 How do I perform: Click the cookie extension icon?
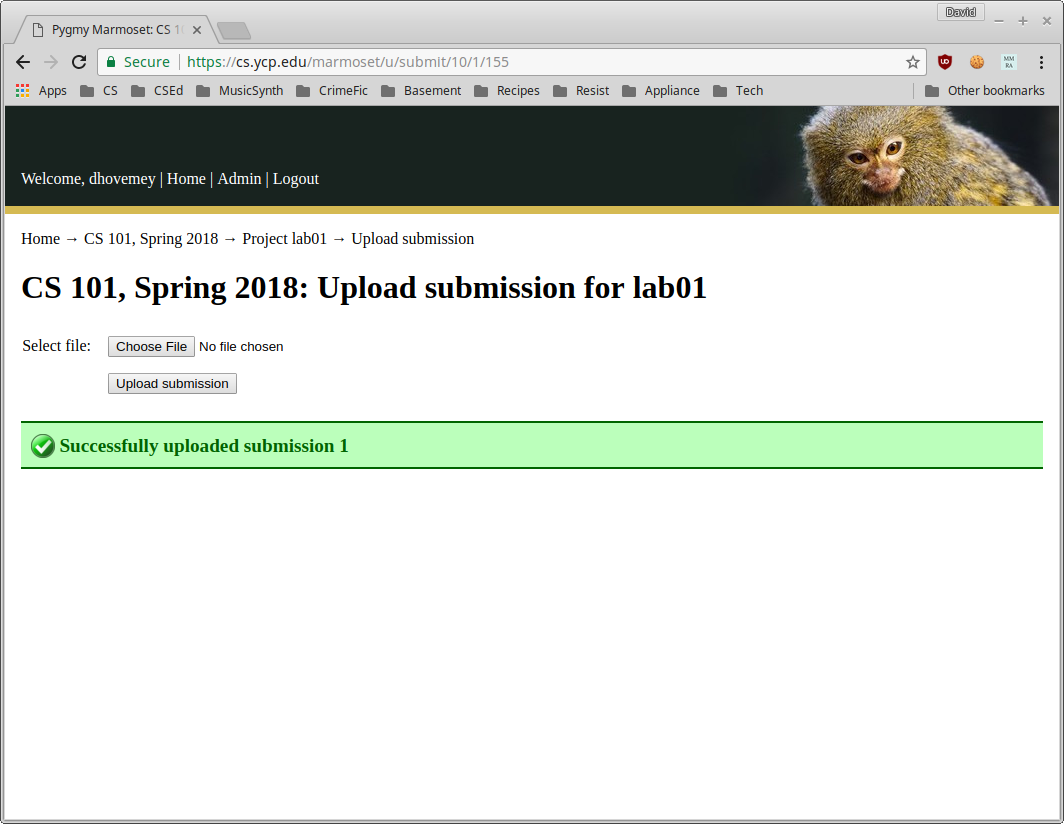pos(976,62)
